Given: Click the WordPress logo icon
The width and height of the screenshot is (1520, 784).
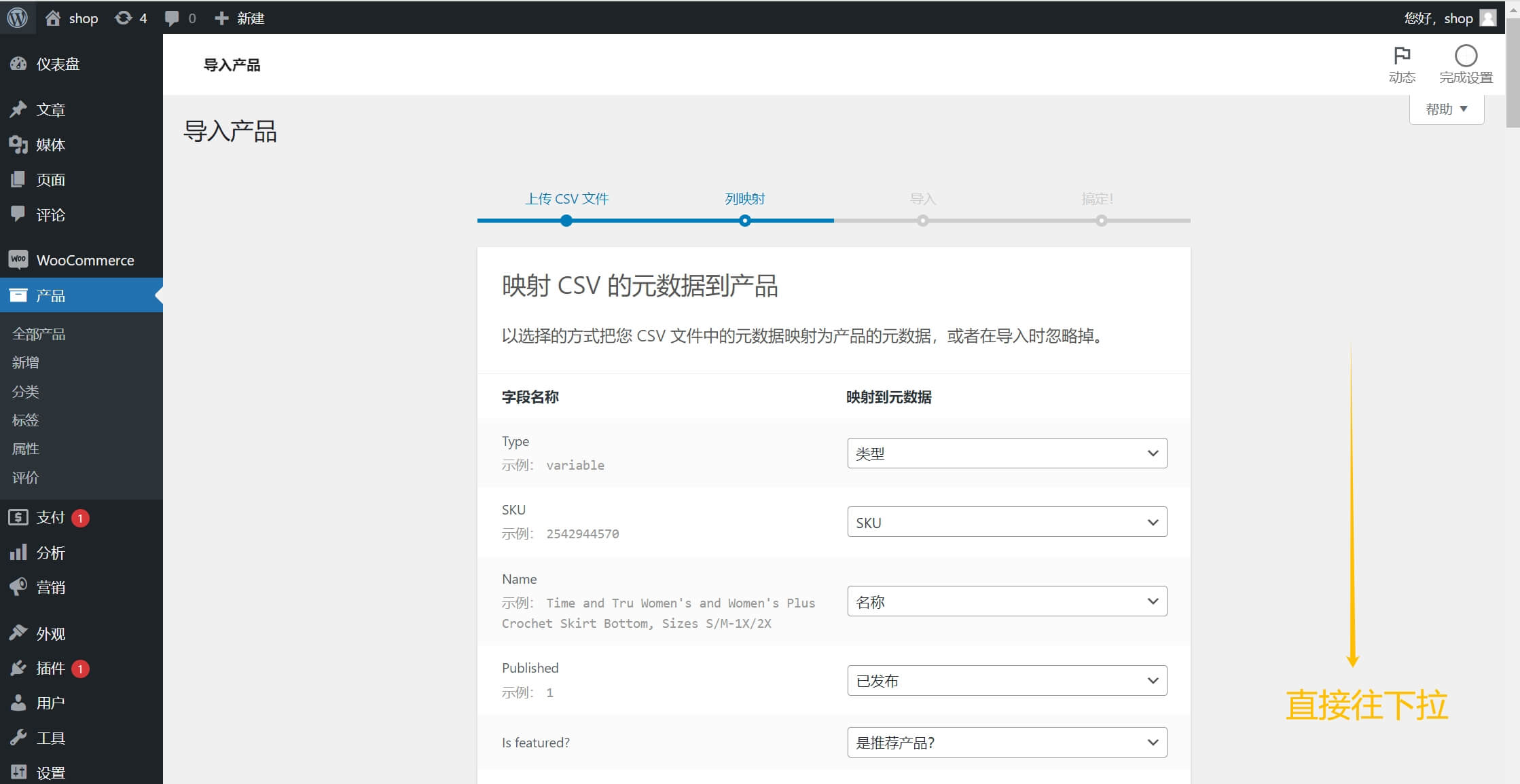Looking at the screenshot, I should point(18,18).
